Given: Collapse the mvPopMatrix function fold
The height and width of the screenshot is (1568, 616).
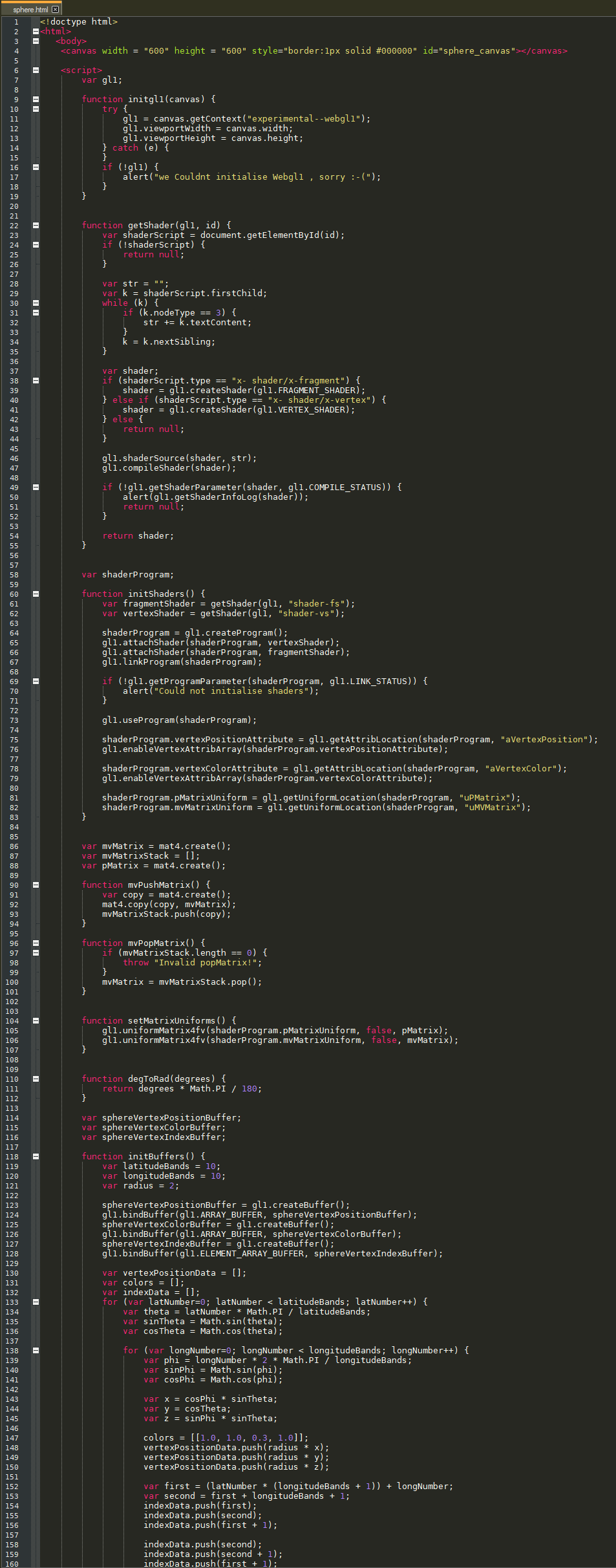Looking at the screenshot, I should tap(36, 943).
